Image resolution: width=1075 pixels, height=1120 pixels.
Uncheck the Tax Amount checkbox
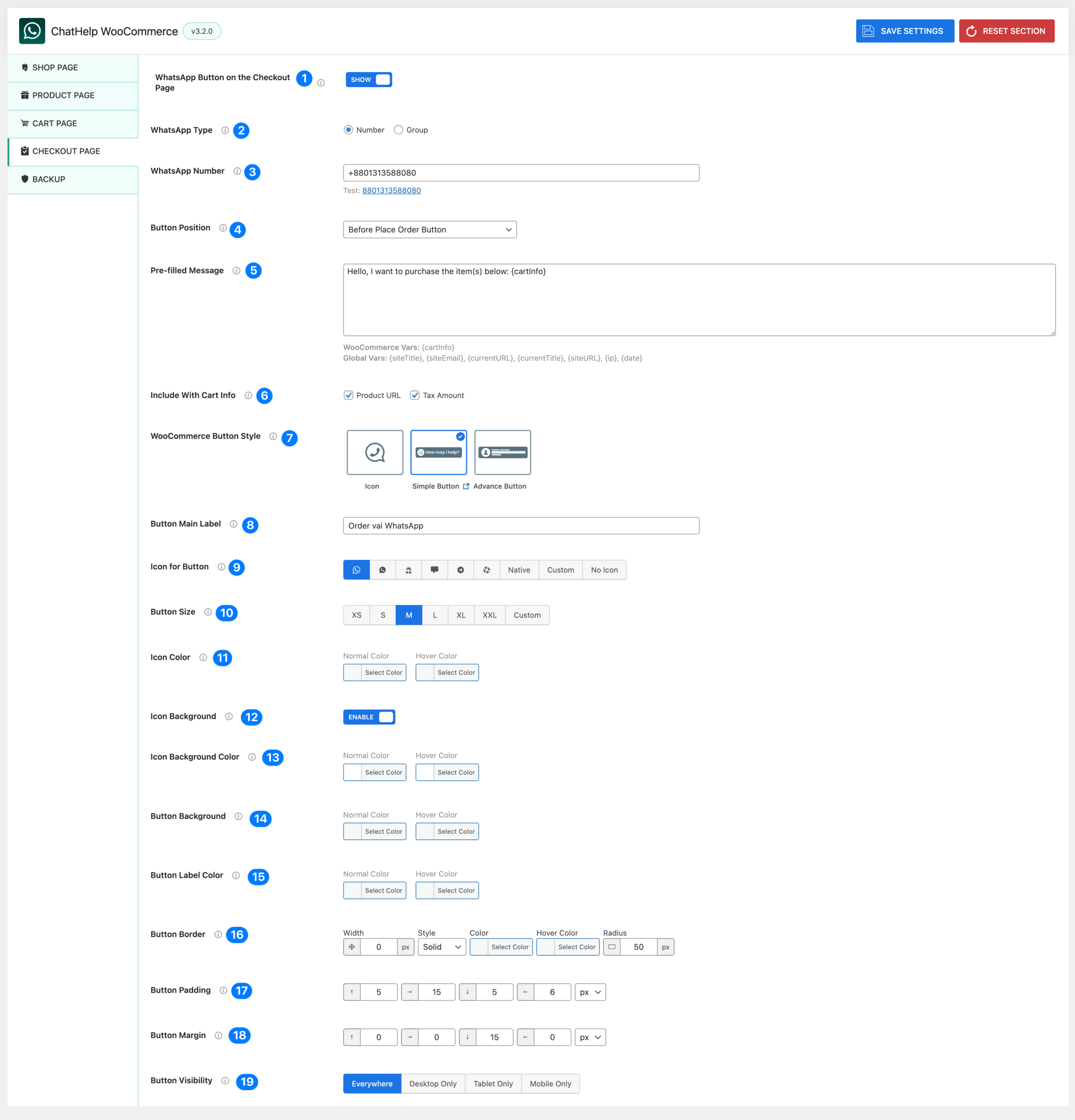pyautogui.click(x=415, y=395)
